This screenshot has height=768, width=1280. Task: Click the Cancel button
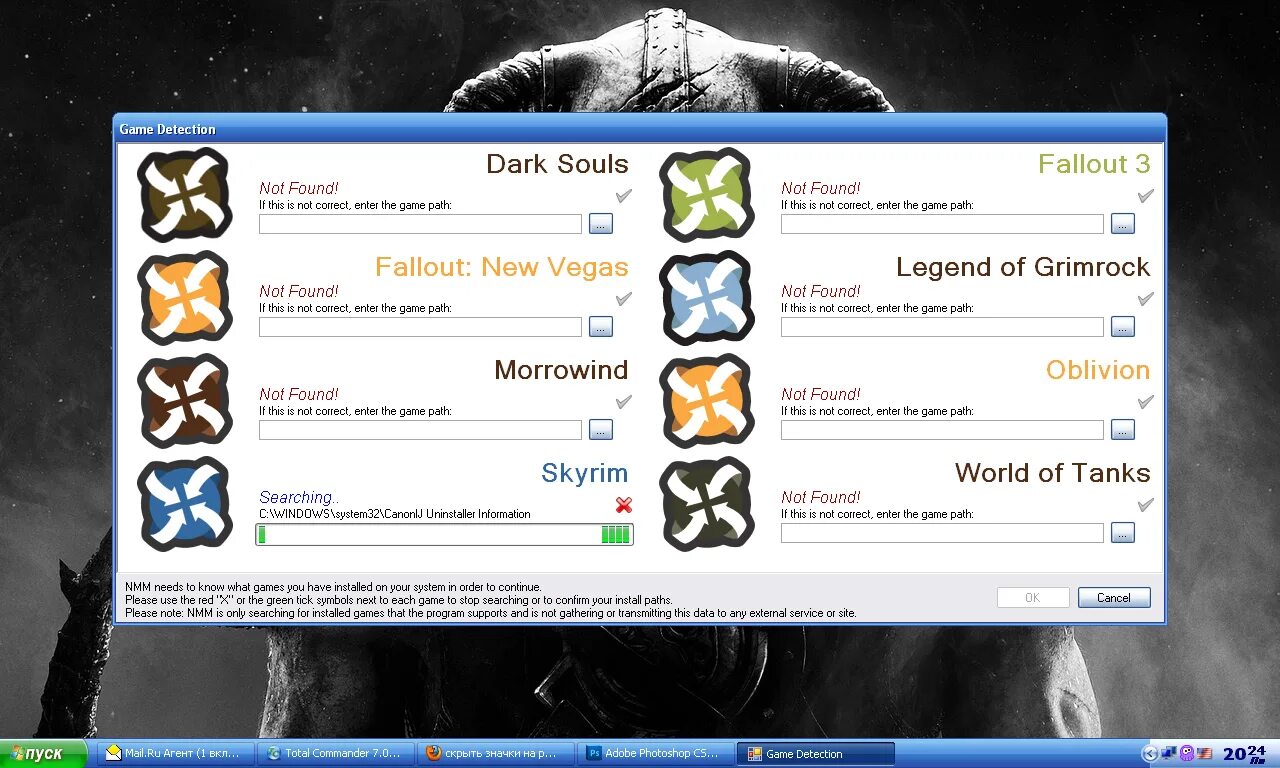pyautogui.click(x=1114, y=598)
